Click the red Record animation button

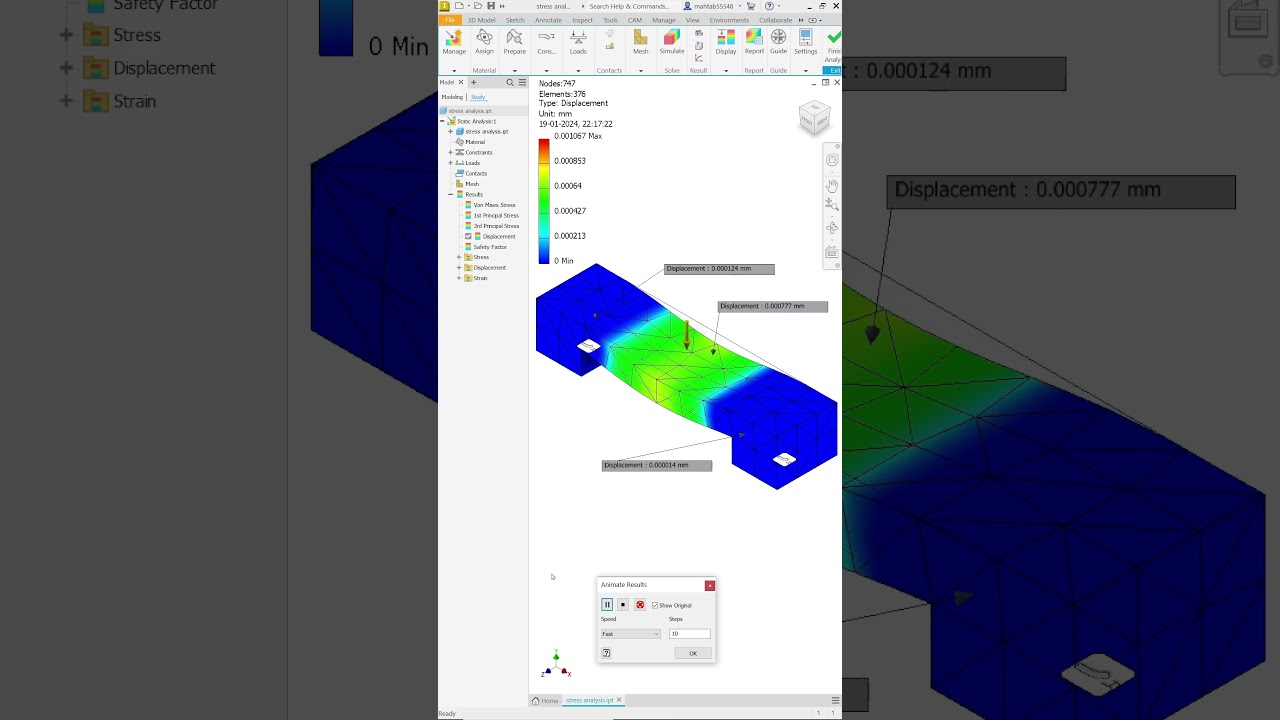(x=640, y=605)
